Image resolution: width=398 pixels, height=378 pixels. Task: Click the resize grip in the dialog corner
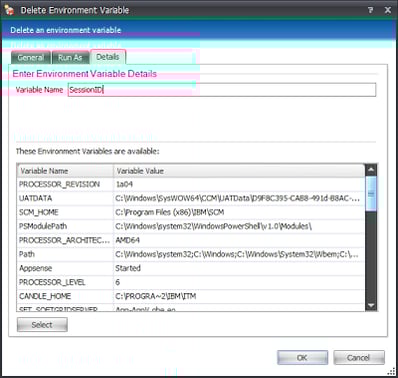coord(391,371)
